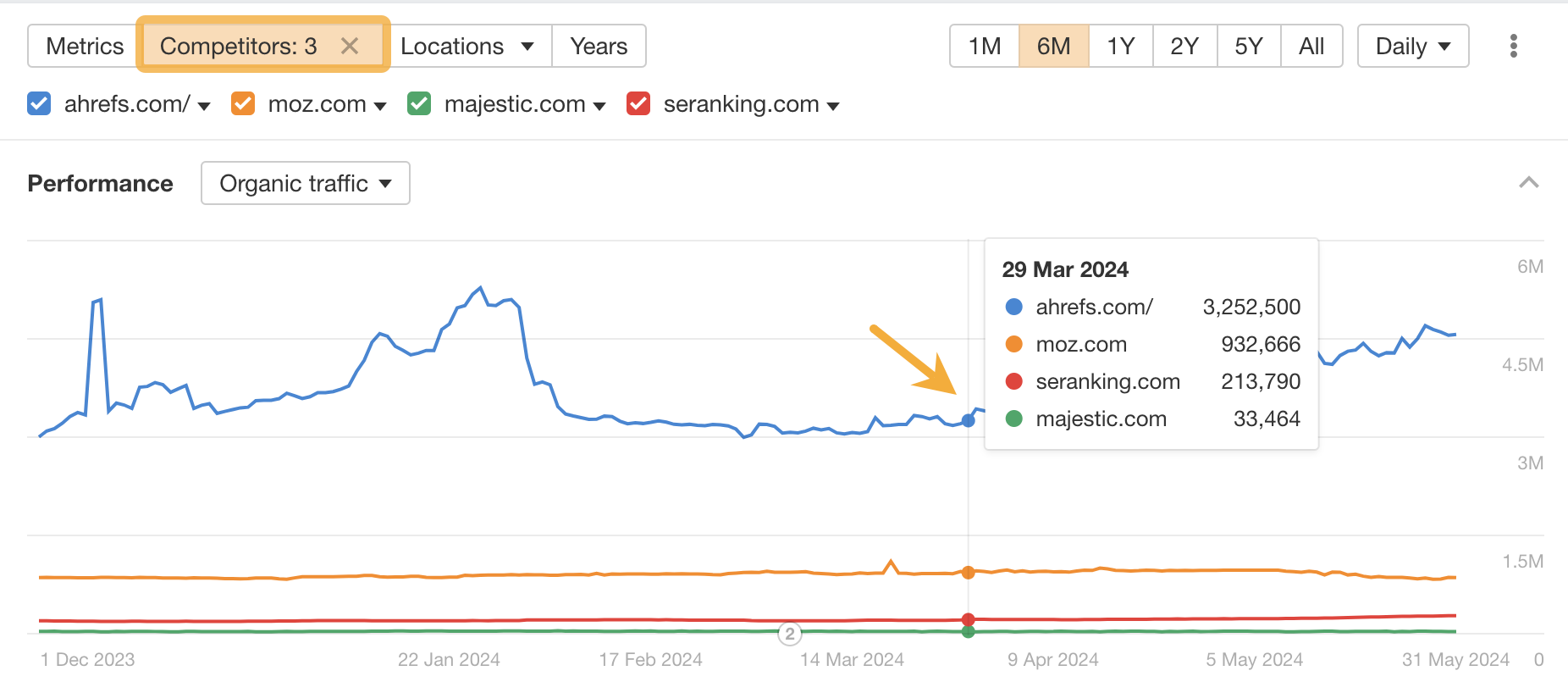The height and width of the screenshot is (693, 1568).
Task: Set the range to 5Y
Action: coord(1248,46)
